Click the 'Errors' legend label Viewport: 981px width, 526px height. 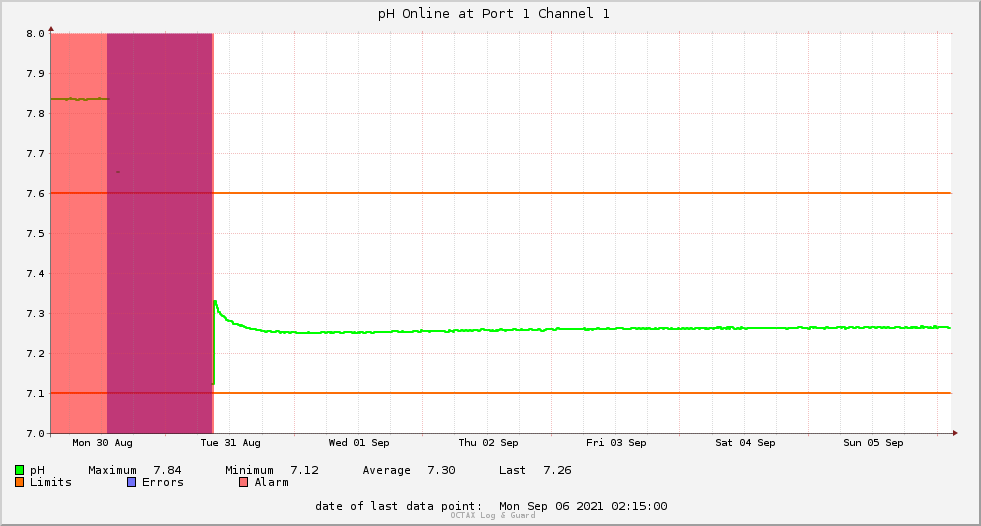click(x=163, y=482)
